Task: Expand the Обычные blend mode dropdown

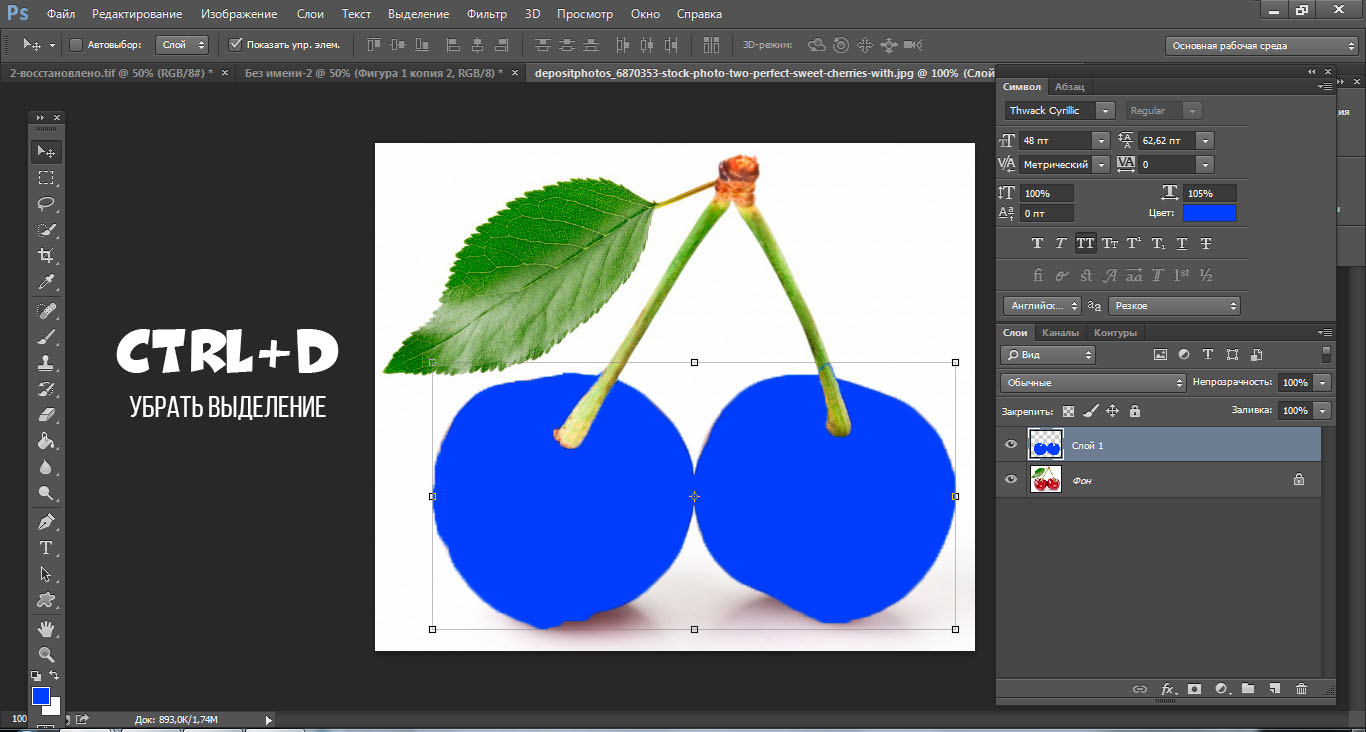Action: point(1092,383)
